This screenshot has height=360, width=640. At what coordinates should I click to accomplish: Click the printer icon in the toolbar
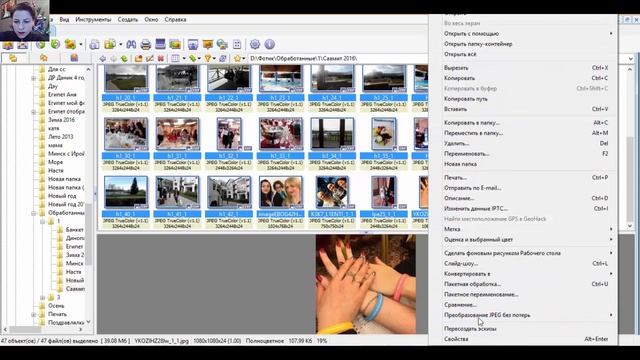tap(146, 44)
